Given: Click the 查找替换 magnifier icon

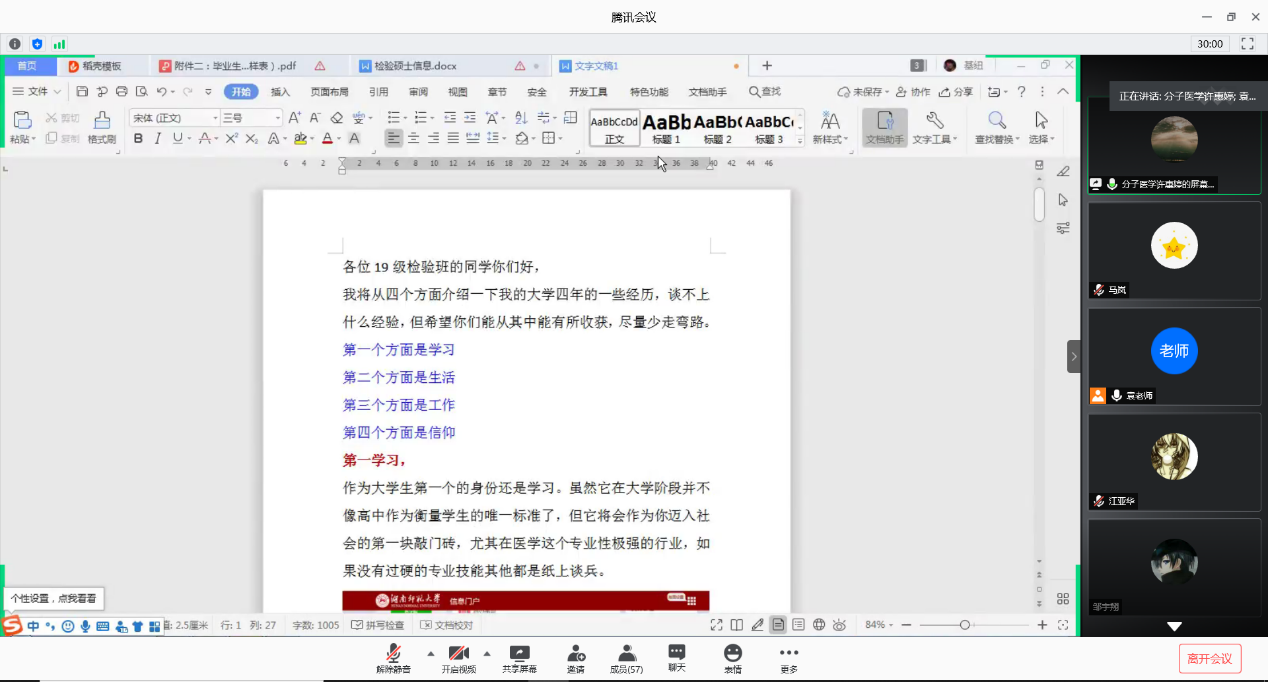Looking at the screenshot, I should click(997, 123).
